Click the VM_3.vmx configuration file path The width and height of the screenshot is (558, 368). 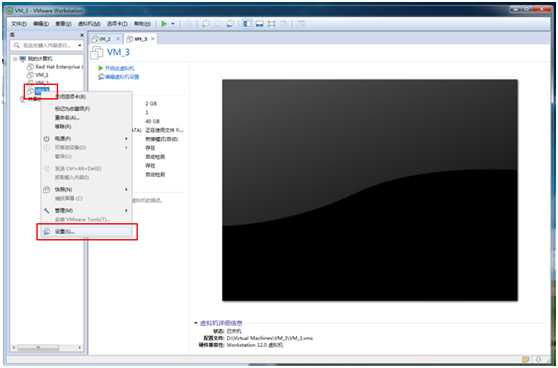[x=269, y=338]
